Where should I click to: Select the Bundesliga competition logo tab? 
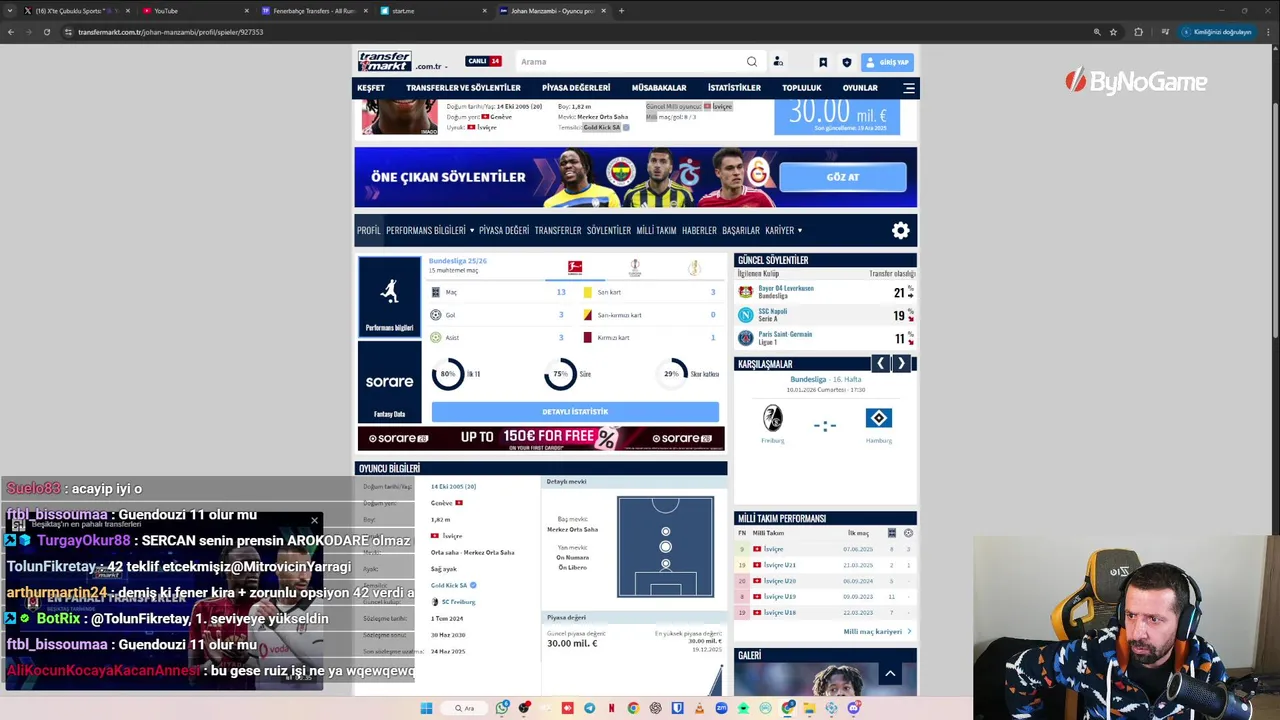pos(575,267)
